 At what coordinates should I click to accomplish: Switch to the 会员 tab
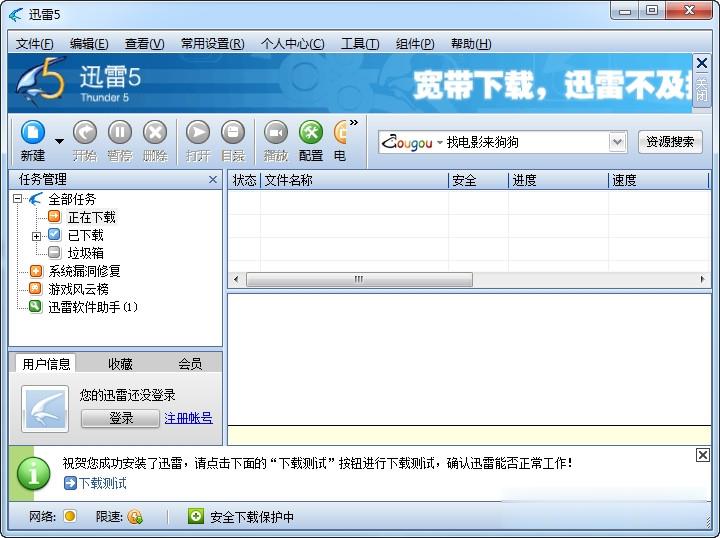[x=190, y=364]
